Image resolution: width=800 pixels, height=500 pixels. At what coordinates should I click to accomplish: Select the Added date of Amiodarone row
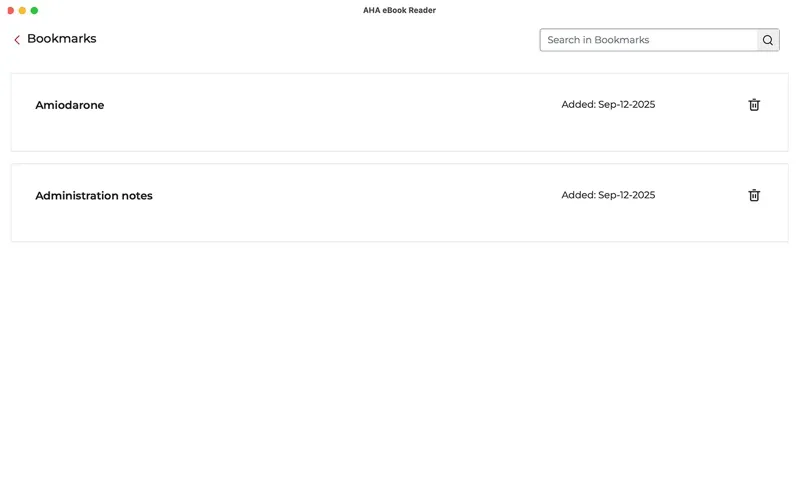tap(608, 105)
